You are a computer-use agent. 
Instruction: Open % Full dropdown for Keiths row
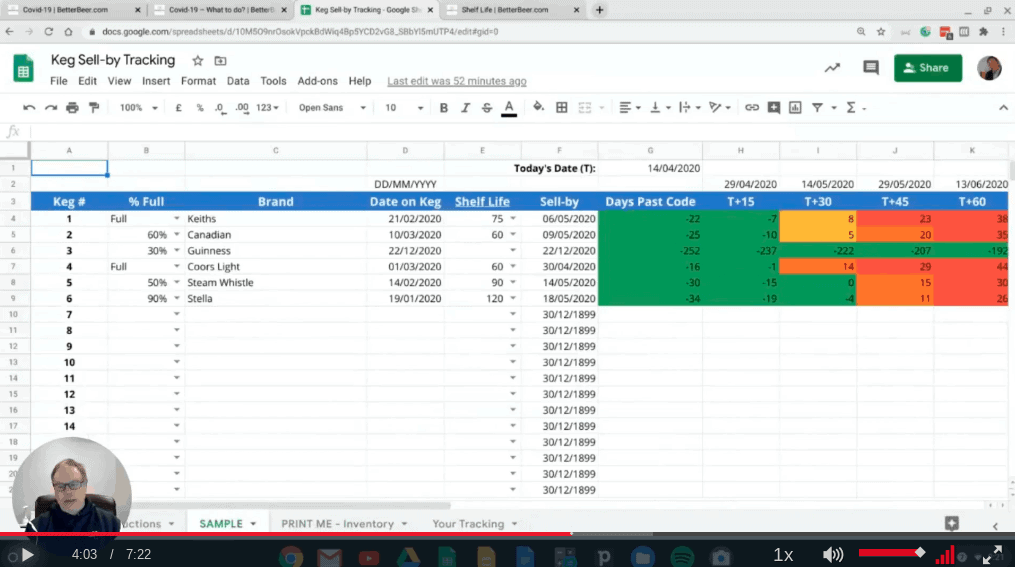pyautogui.click(x=177, y=219)
